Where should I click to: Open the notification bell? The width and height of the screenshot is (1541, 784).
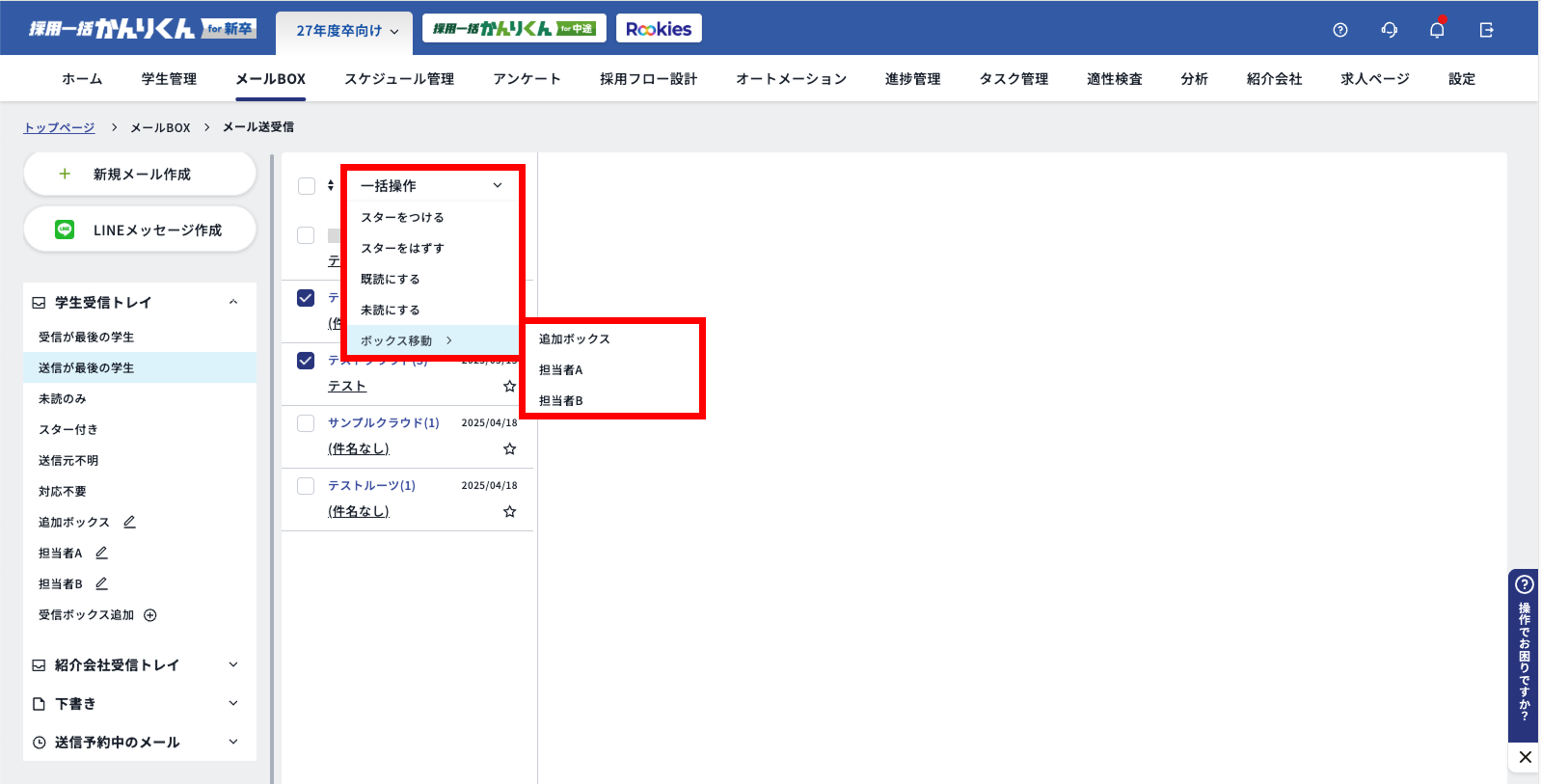click(x=1437, y=30)
